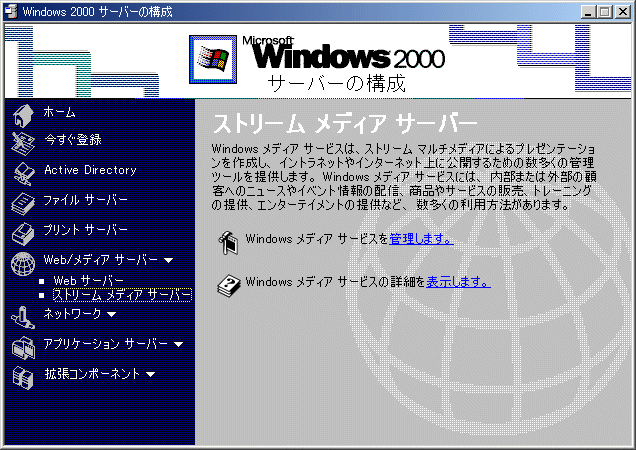Minimize the Windows 2000 サーバーの構成 window
The width and height of the screenshot is (636, 450).
click(588, 11)
